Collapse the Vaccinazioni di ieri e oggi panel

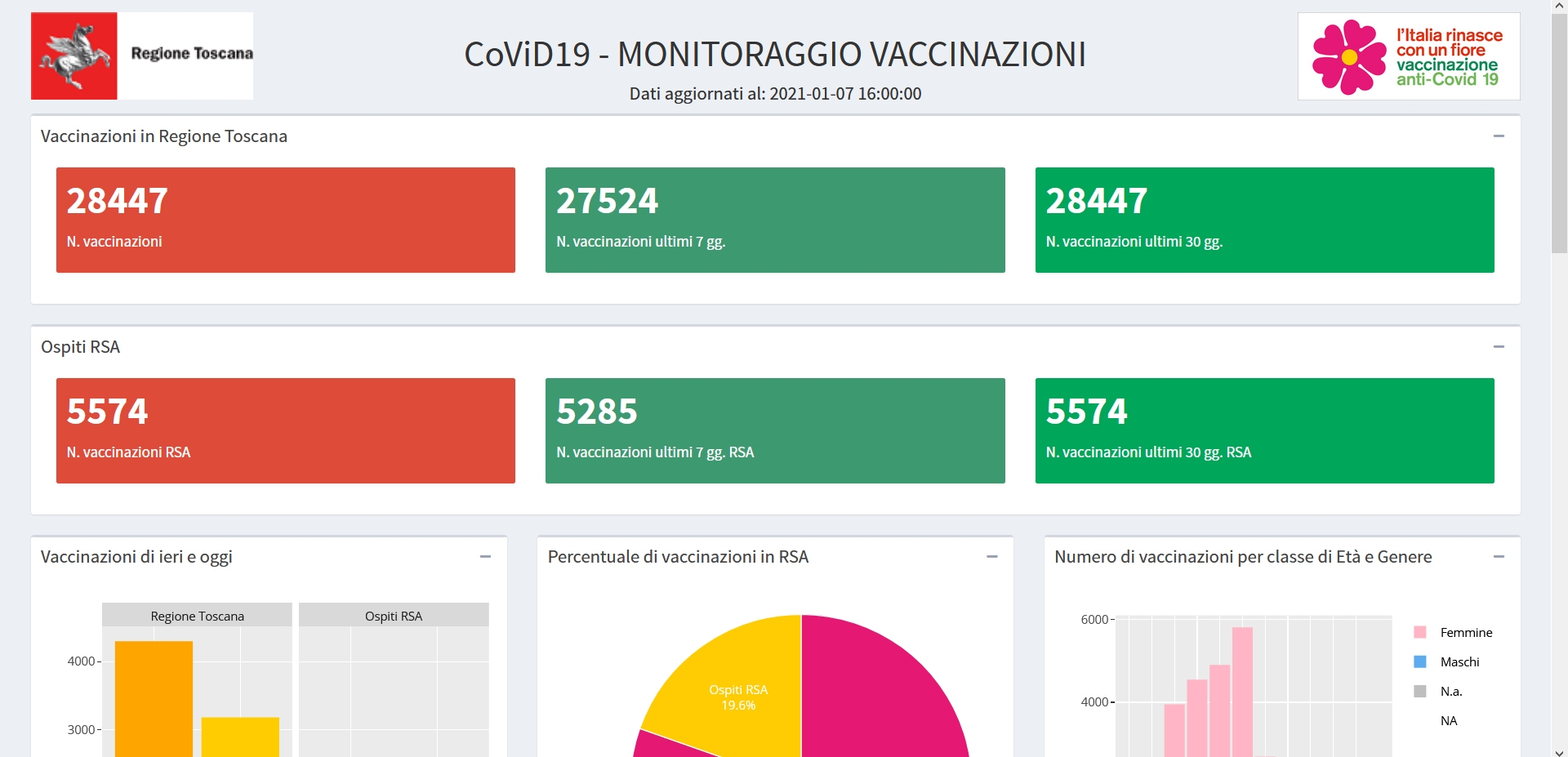[485, 557]
